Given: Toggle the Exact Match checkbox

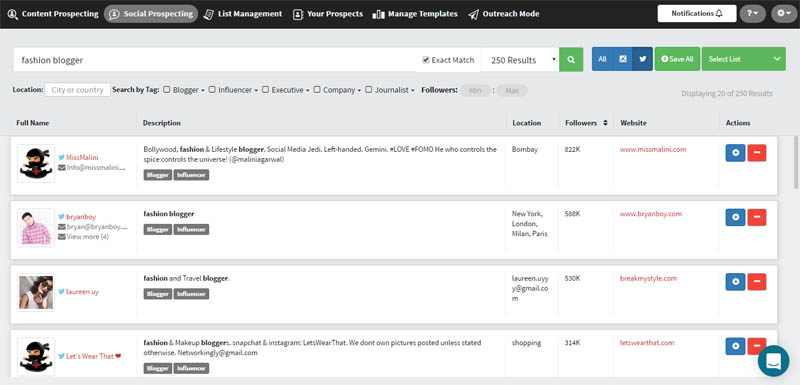Looking at the screenshot, I should coord(426,60).
